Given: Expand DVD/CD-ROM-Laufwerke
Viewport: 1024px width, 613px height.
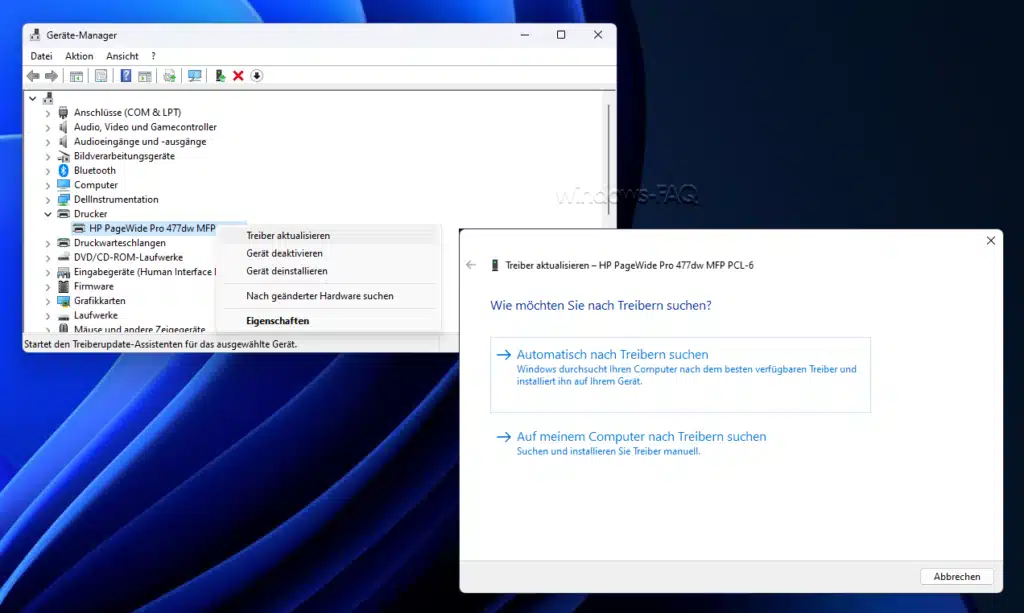Looking at the screenshot, I should tap(48, 258).
